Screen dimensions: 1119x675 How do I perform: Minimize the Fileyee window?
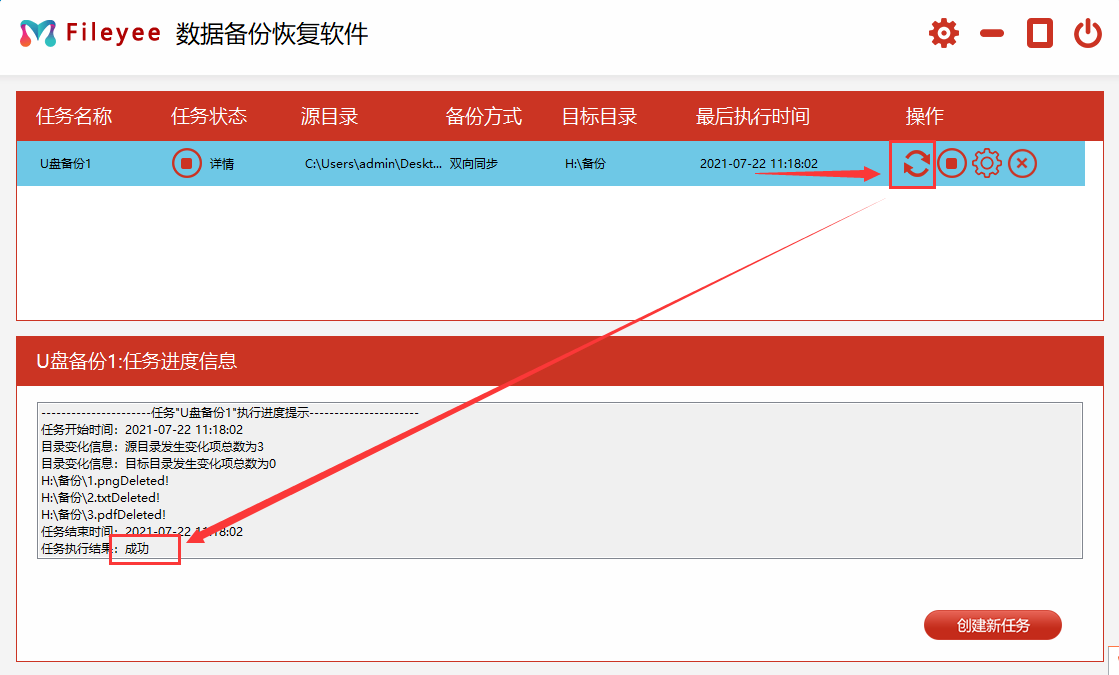click(x=992, y=33)
